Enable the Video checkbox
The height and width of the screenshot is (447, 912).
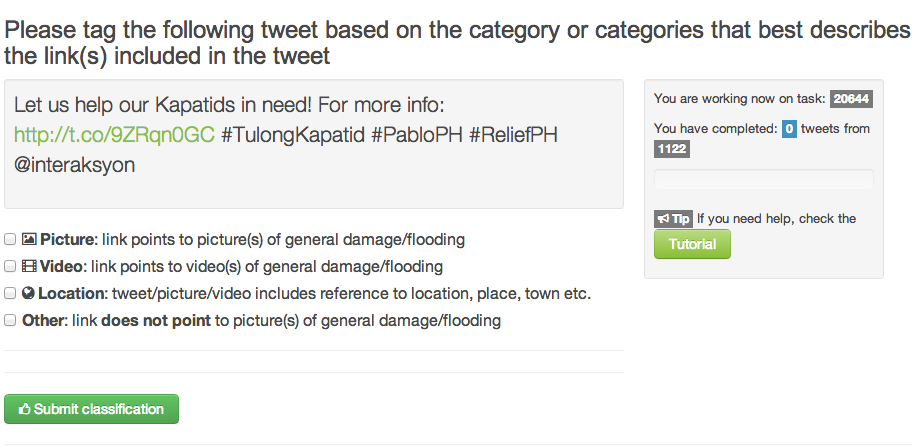click(10, 267)
